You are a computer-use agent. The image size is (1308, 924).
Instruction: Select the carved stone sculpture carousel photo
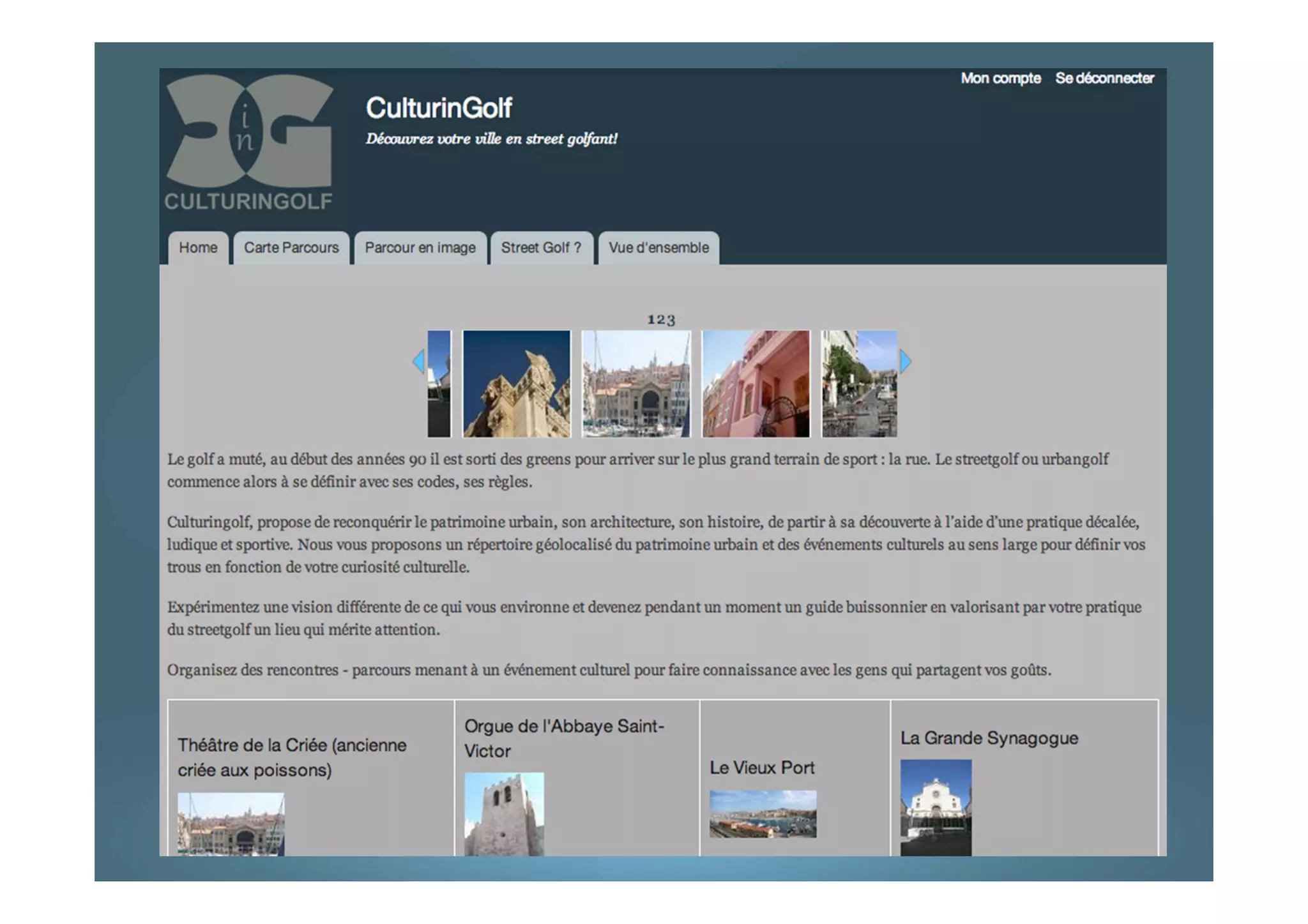pos(516,384)
